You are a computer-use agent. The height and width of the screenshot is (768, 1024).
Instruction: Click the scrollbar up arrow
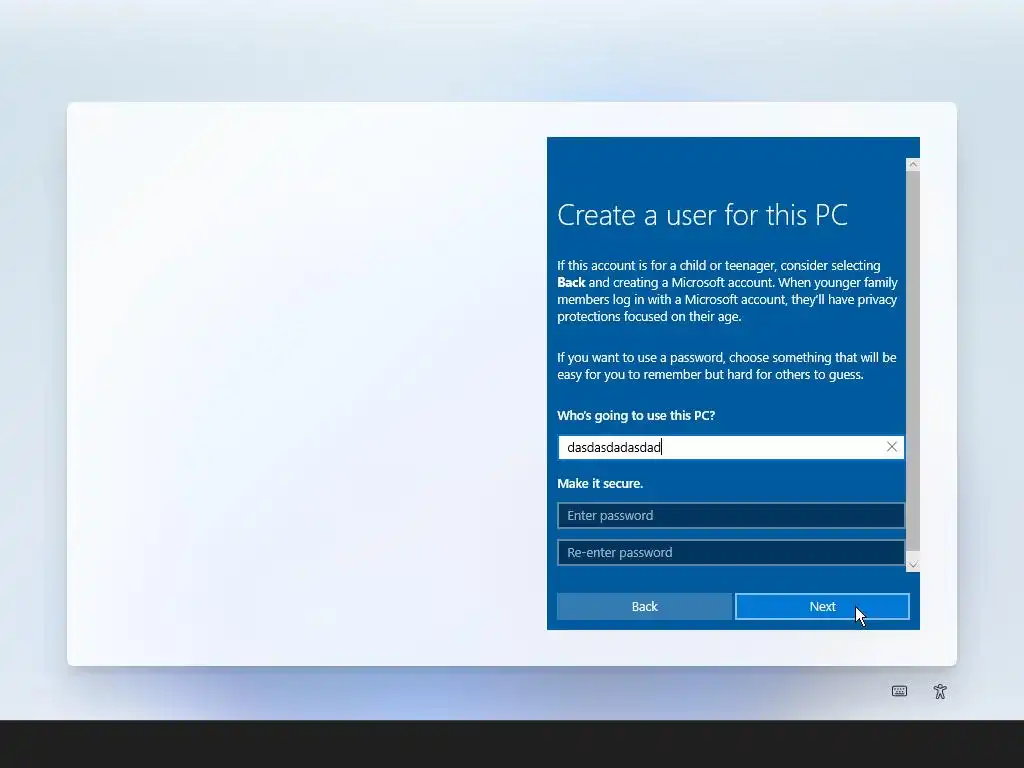[x=913, y=165]
